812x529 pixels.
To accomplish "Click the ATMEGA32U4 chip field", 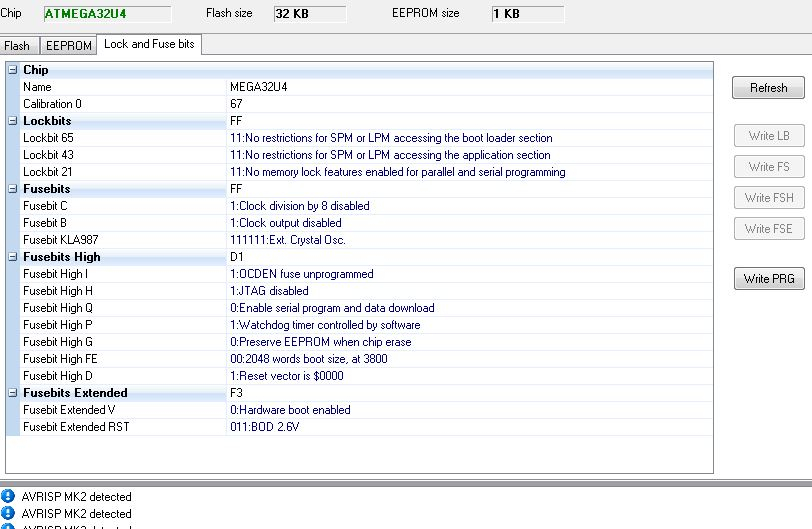I will click(107, 14).
